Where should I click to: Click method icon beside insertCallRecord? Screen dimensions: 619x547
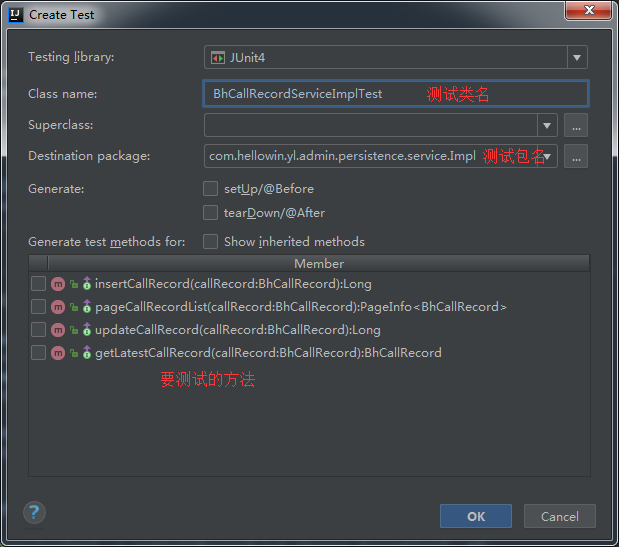[58, 284]
